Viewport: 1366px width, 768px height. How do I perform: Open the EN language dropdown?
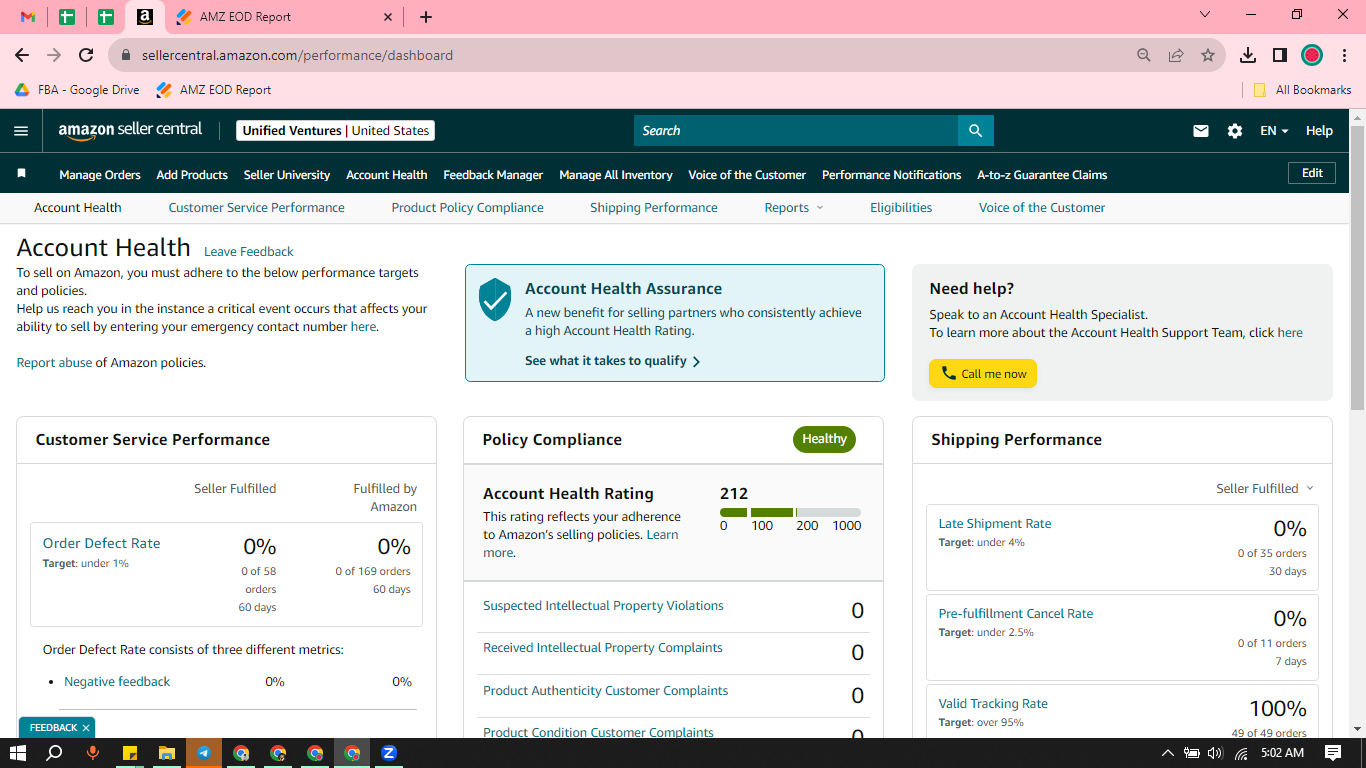[1274, 131]
